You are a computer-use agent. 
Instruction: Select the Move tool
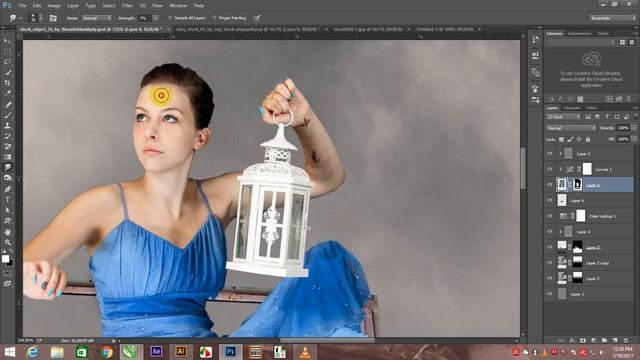coord(7,41)
